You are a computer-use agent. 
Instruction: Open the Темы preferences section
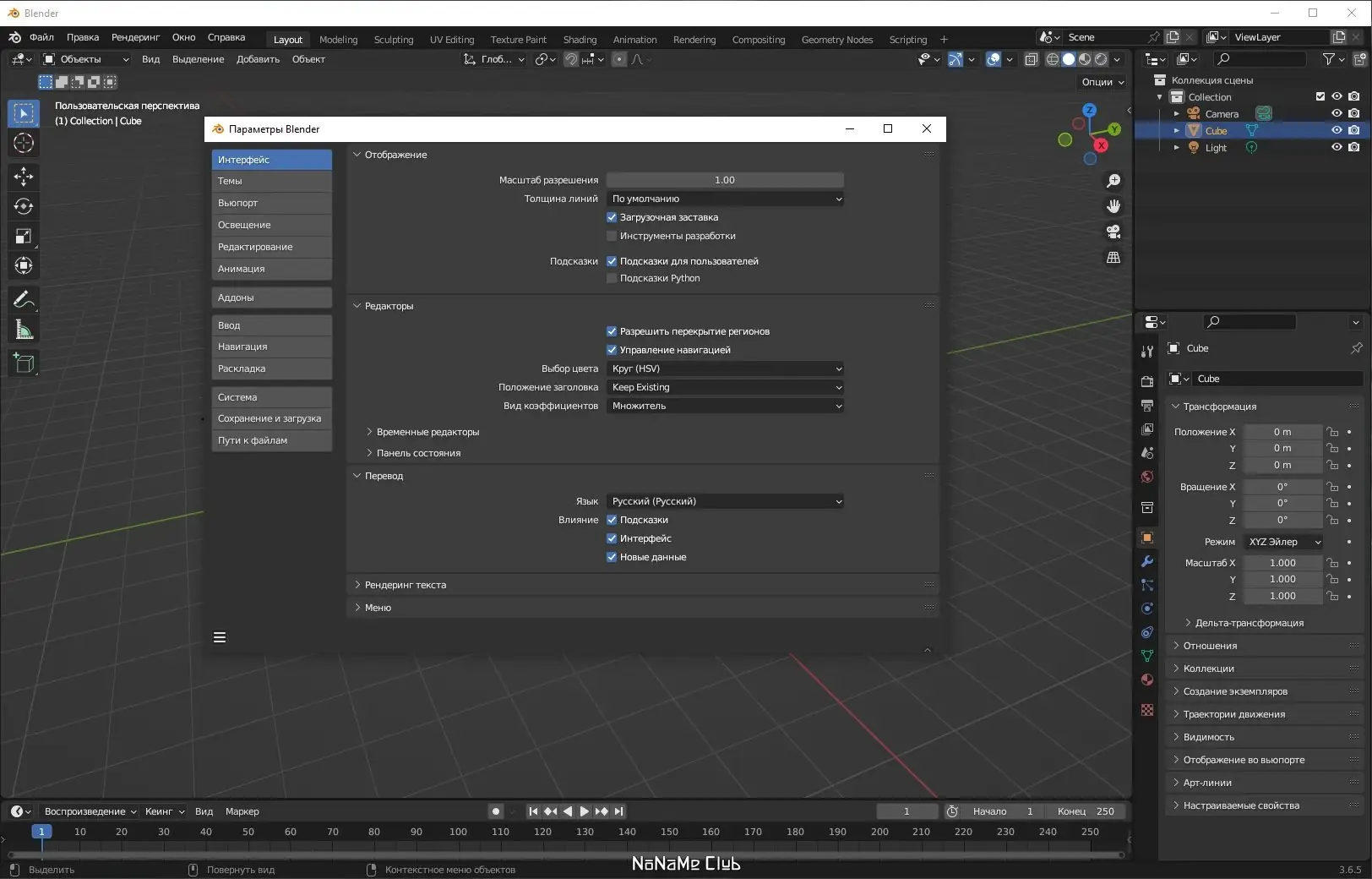[271, 181]
